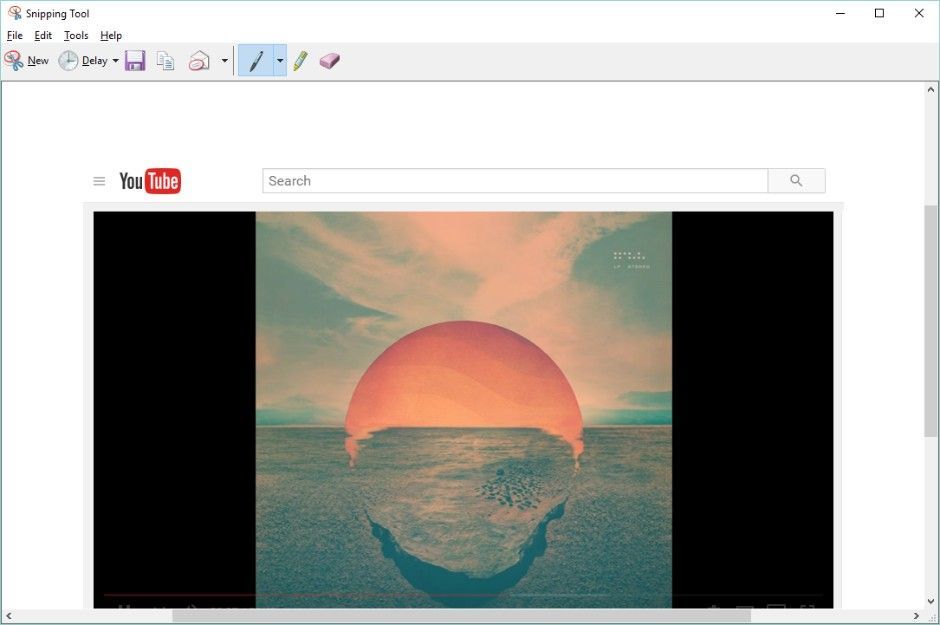Open the File menu
Screen dimensions: 940x625
click(14, 35)
